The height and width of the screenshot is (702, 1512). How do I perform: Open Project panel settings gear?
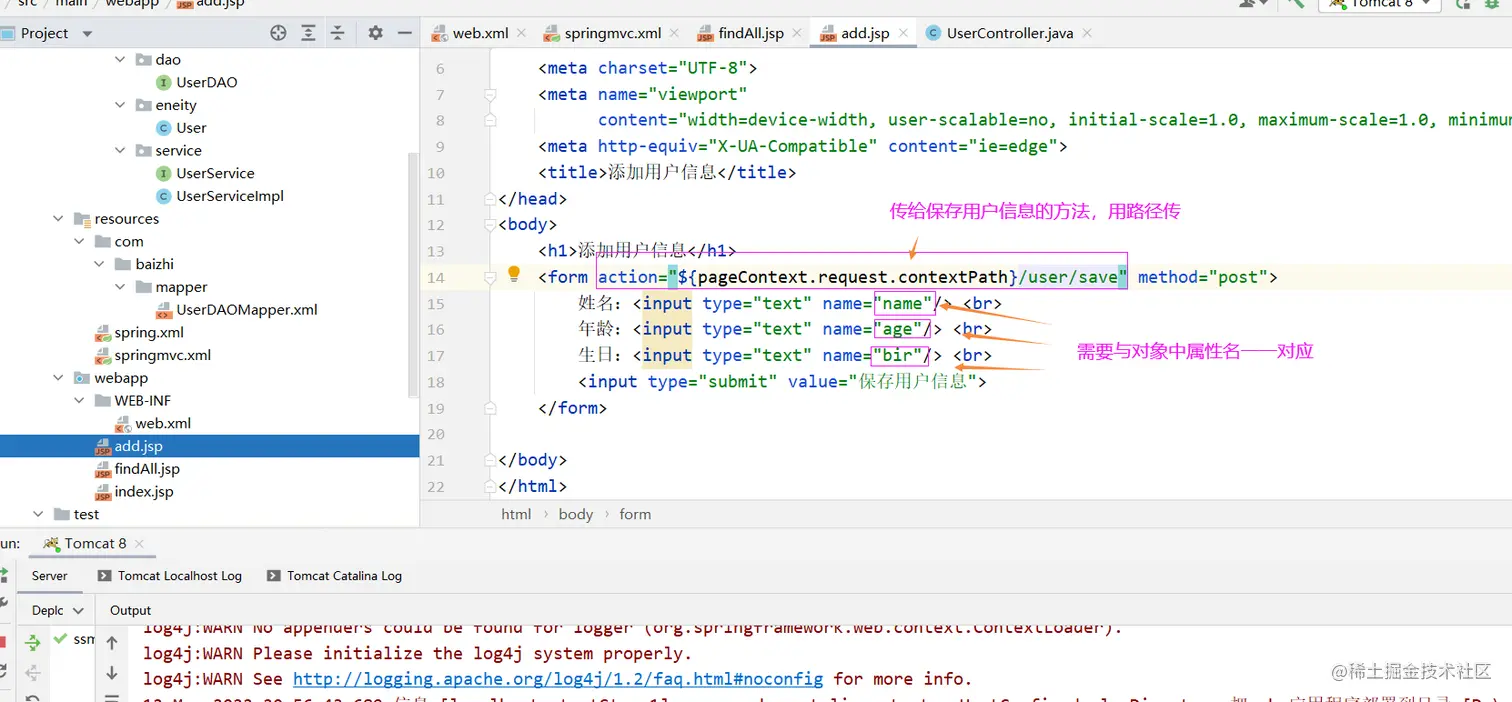tap(375, 33)
